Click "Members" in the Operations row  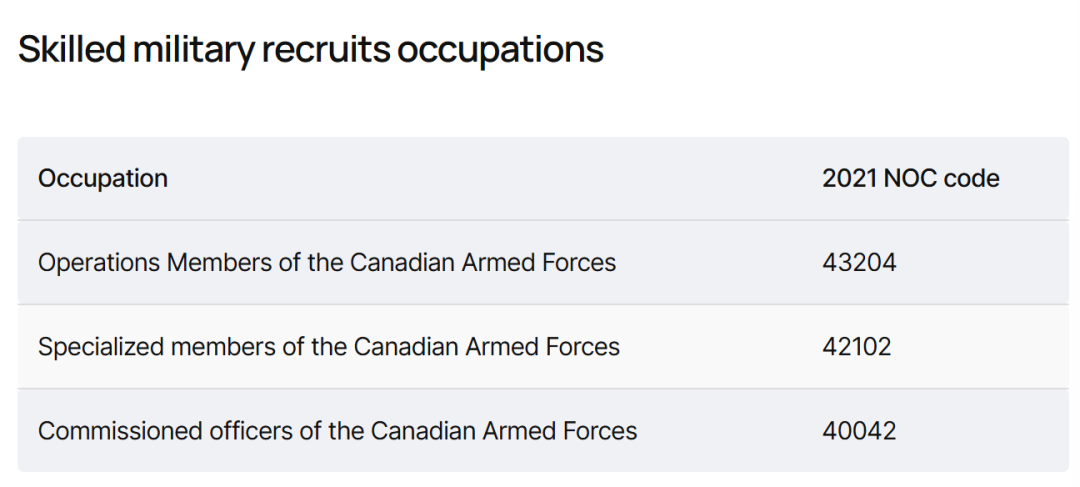click(x=213, y=263)
